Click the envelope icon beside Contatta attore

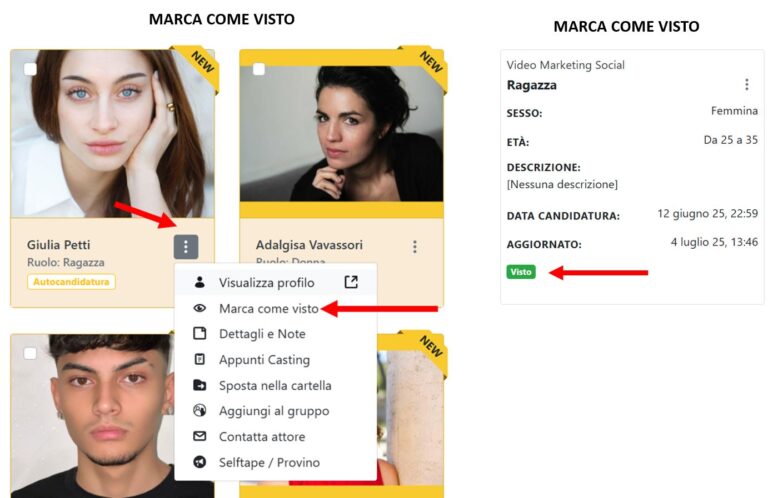199,436
